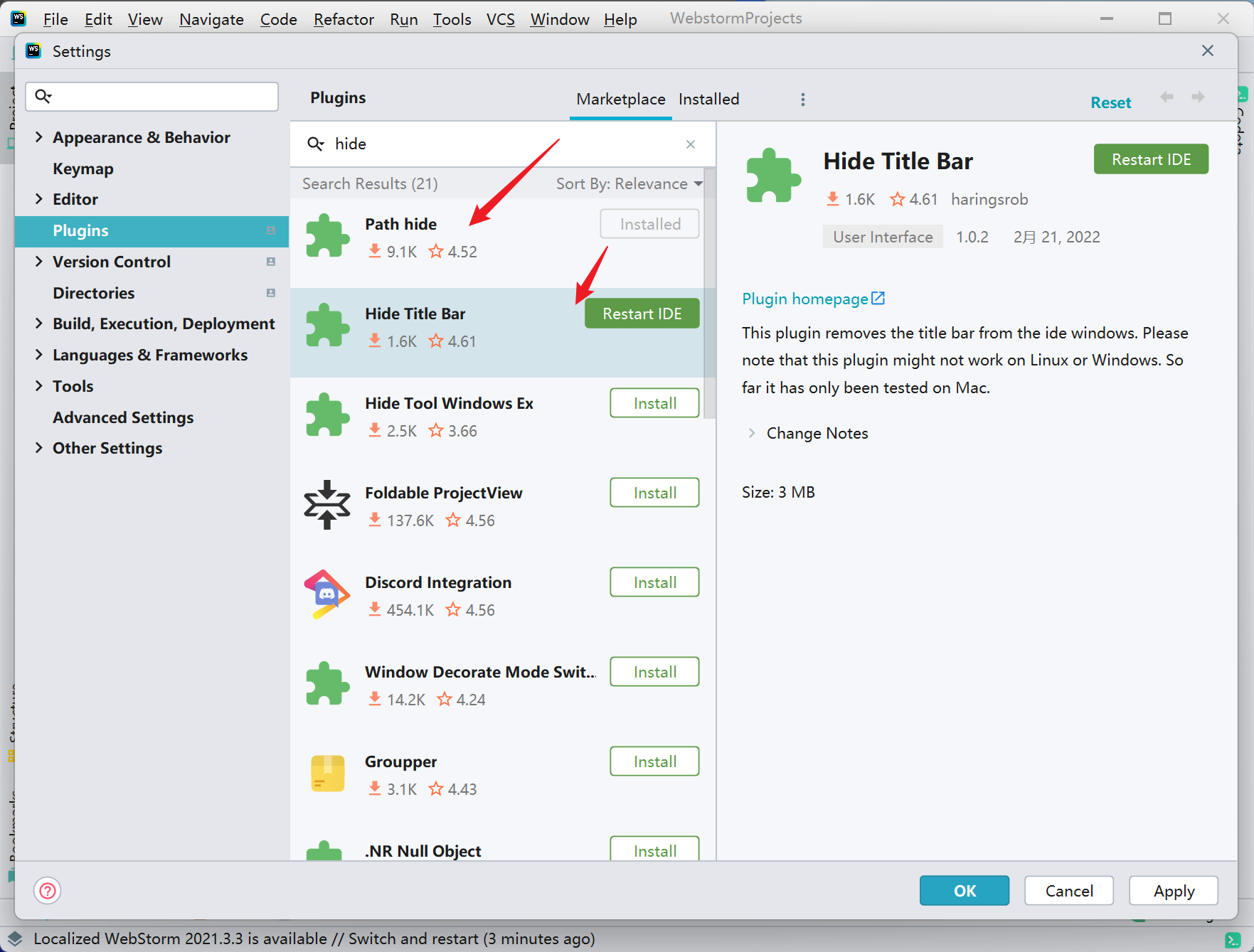Expand Build, Execution, Deployment node
Image resolution: width=1254 pixels, height=952 pixels.
point(39,323)
